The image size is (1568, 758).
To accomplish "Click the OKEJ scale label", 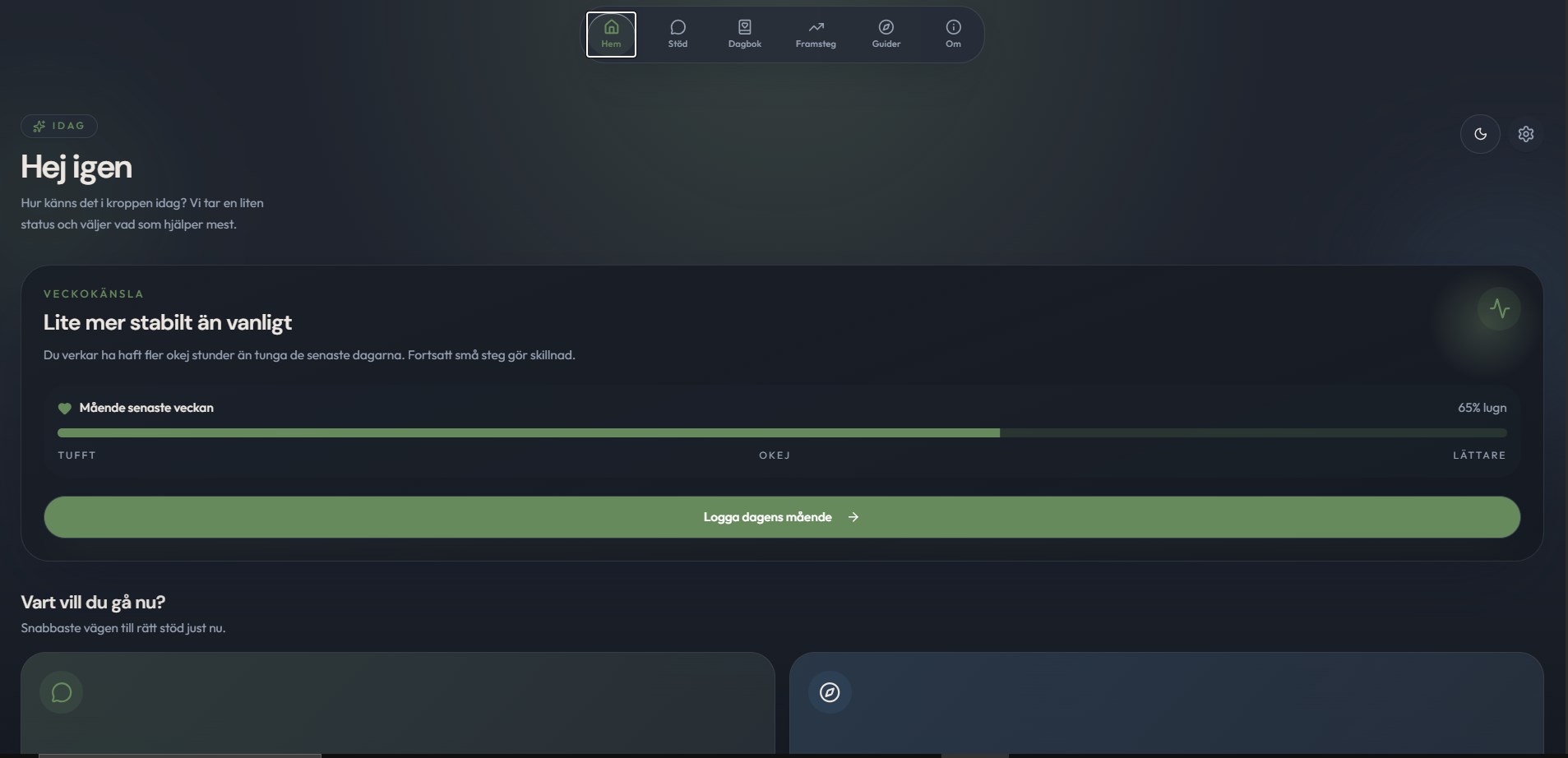I will click(x=775, y=455).
